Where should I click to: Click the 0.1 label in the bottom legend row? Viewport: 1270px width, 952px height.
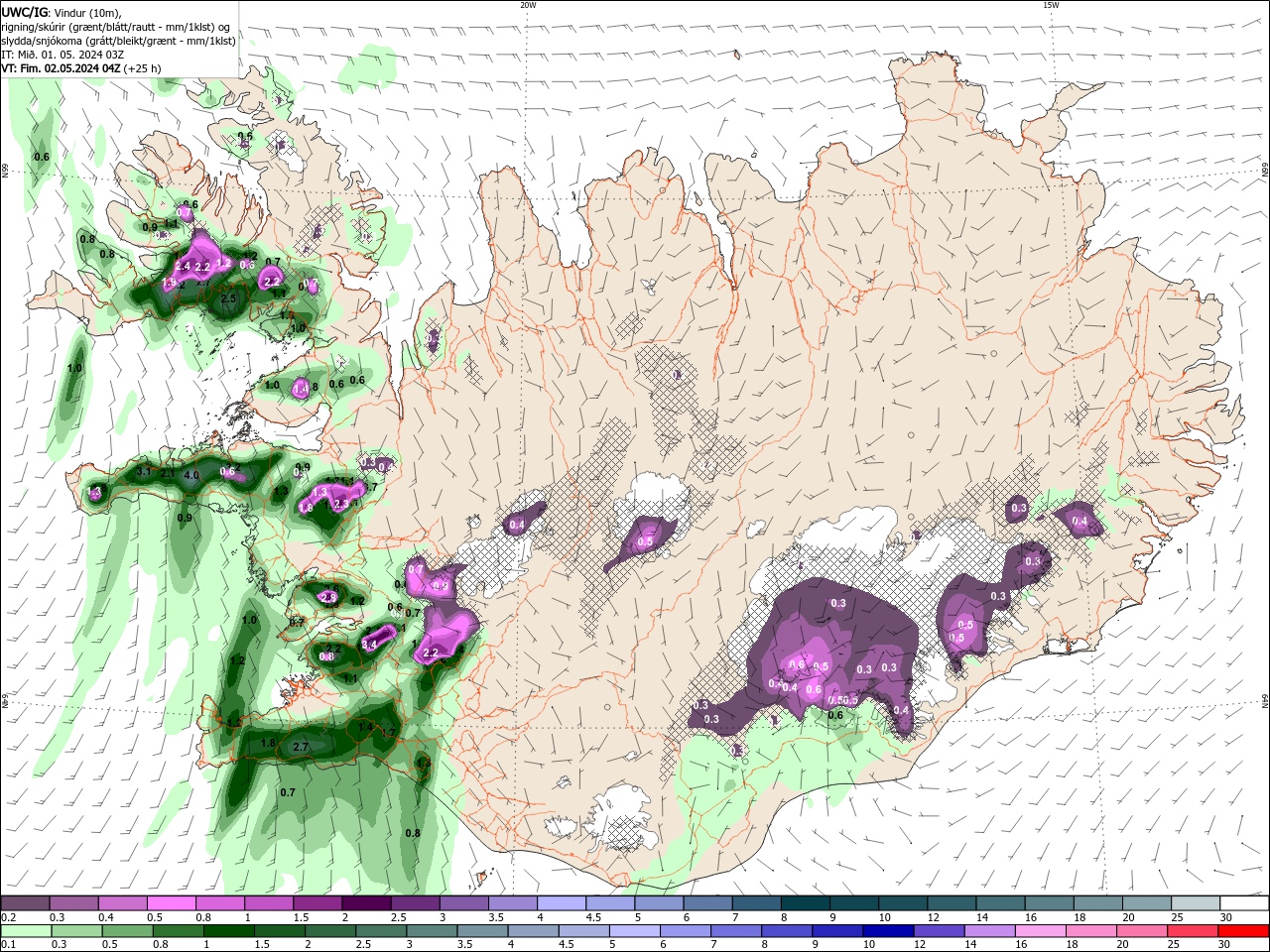(9, 945)
